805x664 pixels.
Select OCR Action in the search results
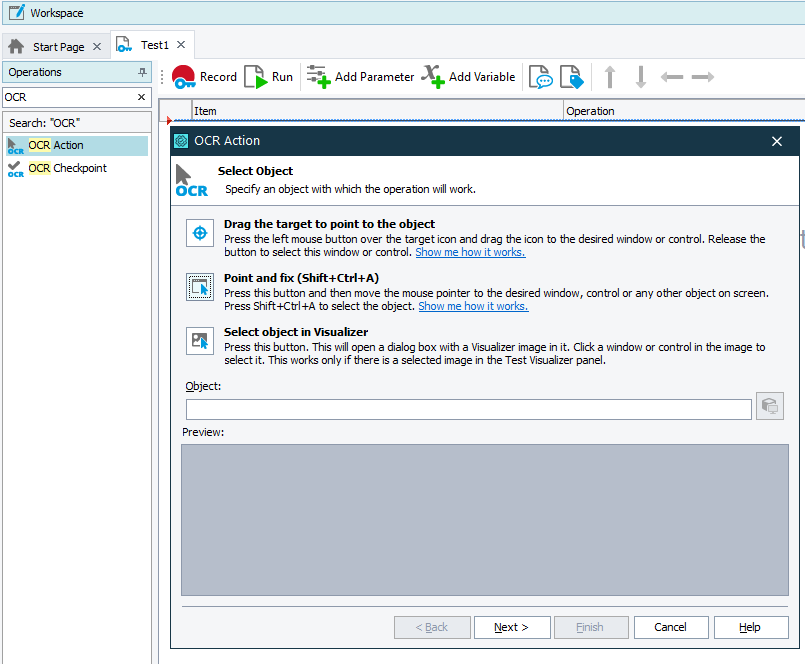(x=57, y=146)
